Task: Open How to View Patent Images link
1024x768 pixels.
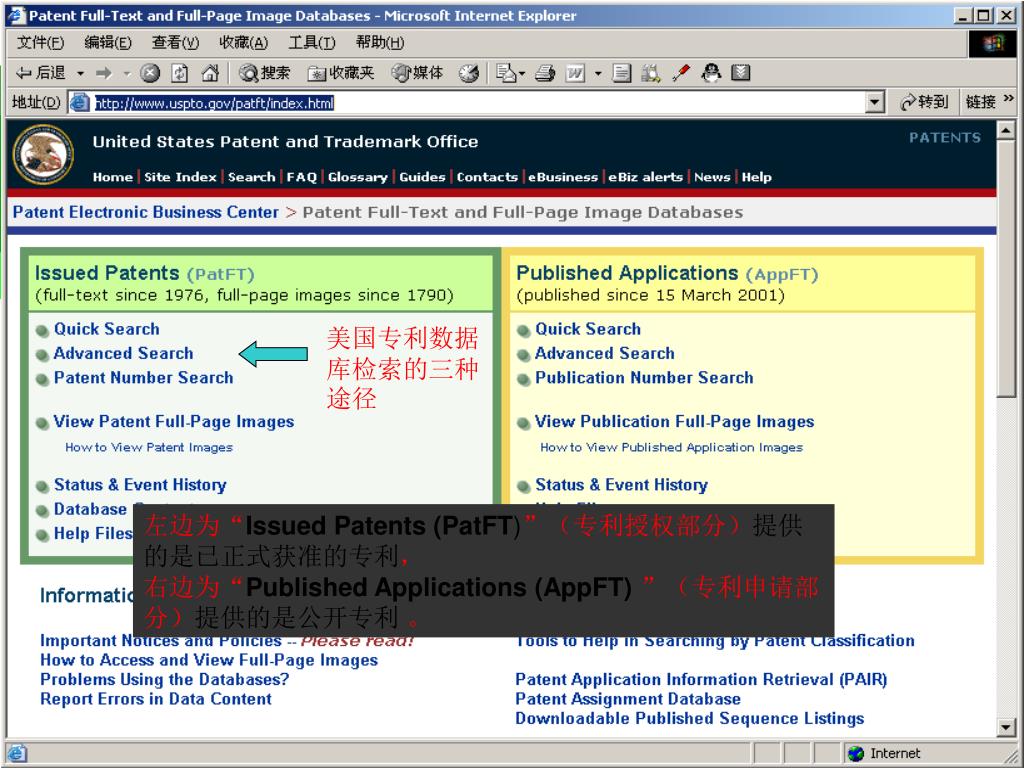Action: [x=149, y=447]
